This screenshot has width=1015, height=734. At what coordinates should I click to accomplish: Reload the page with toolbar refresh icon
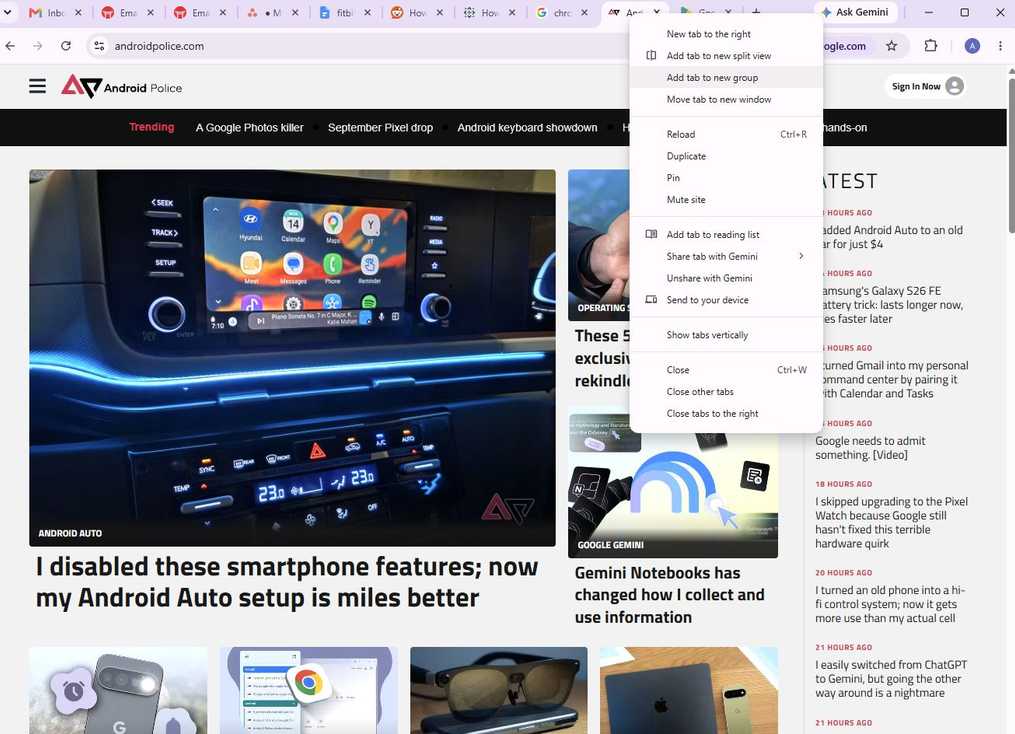65,46
